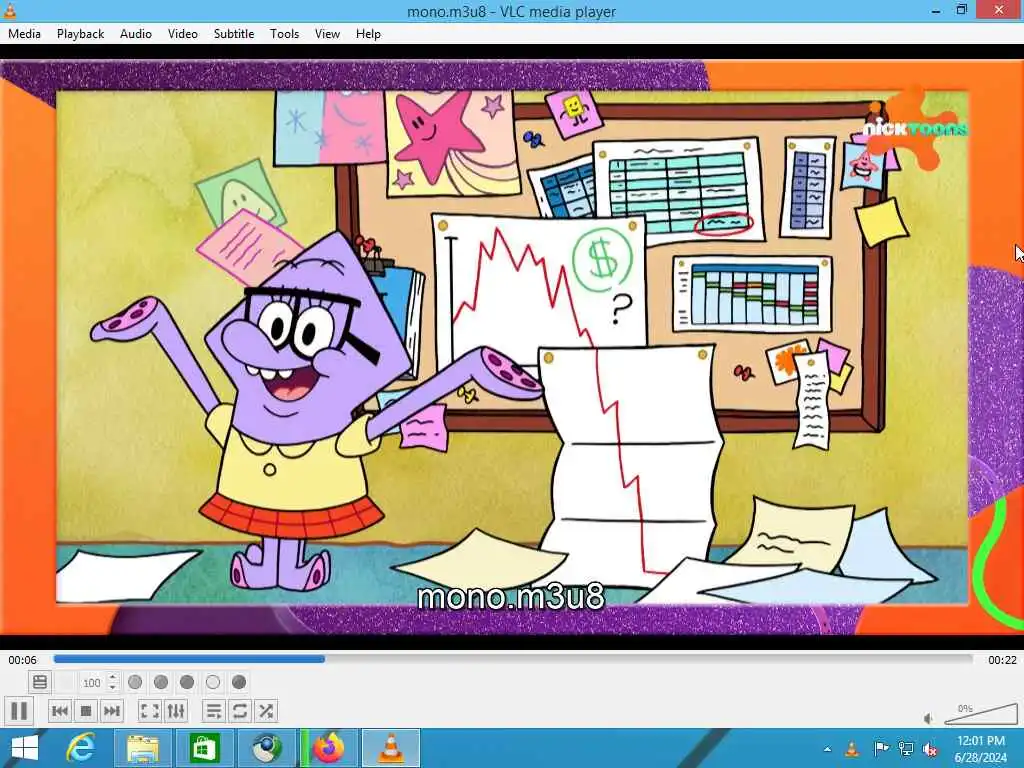Close the VLC media player window
Screen dimensions: 1024x768
point(999,10)
